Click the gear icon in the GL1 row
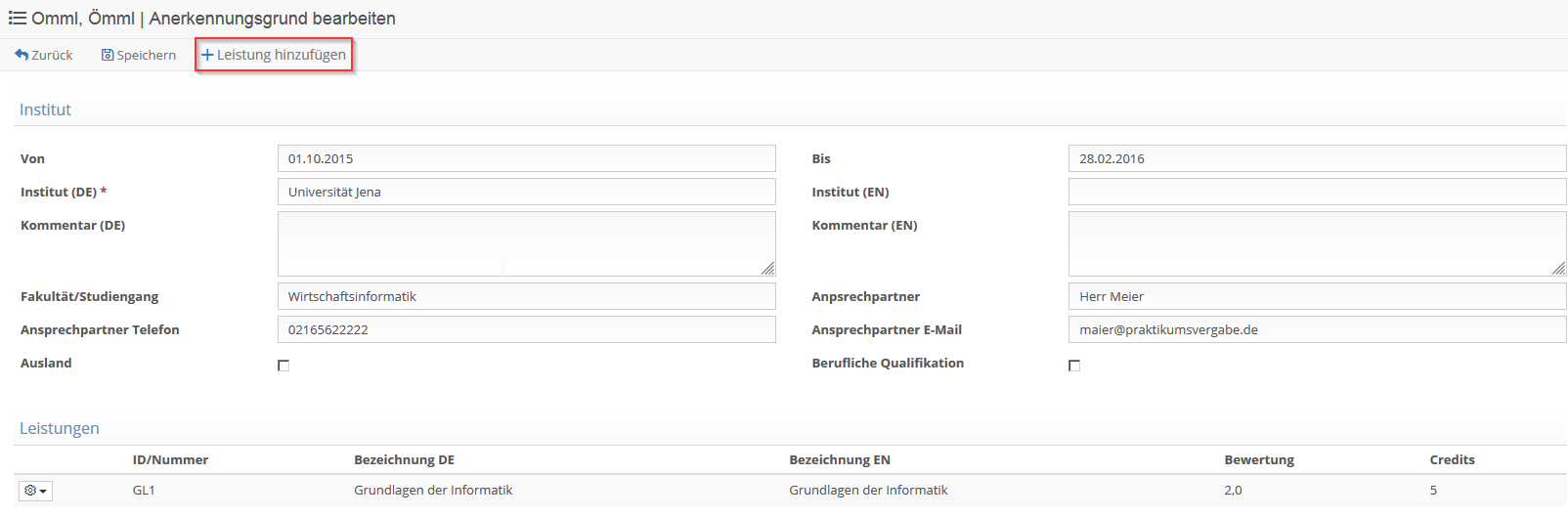The width and height of the screenshot is (1568, 518). 30,491
